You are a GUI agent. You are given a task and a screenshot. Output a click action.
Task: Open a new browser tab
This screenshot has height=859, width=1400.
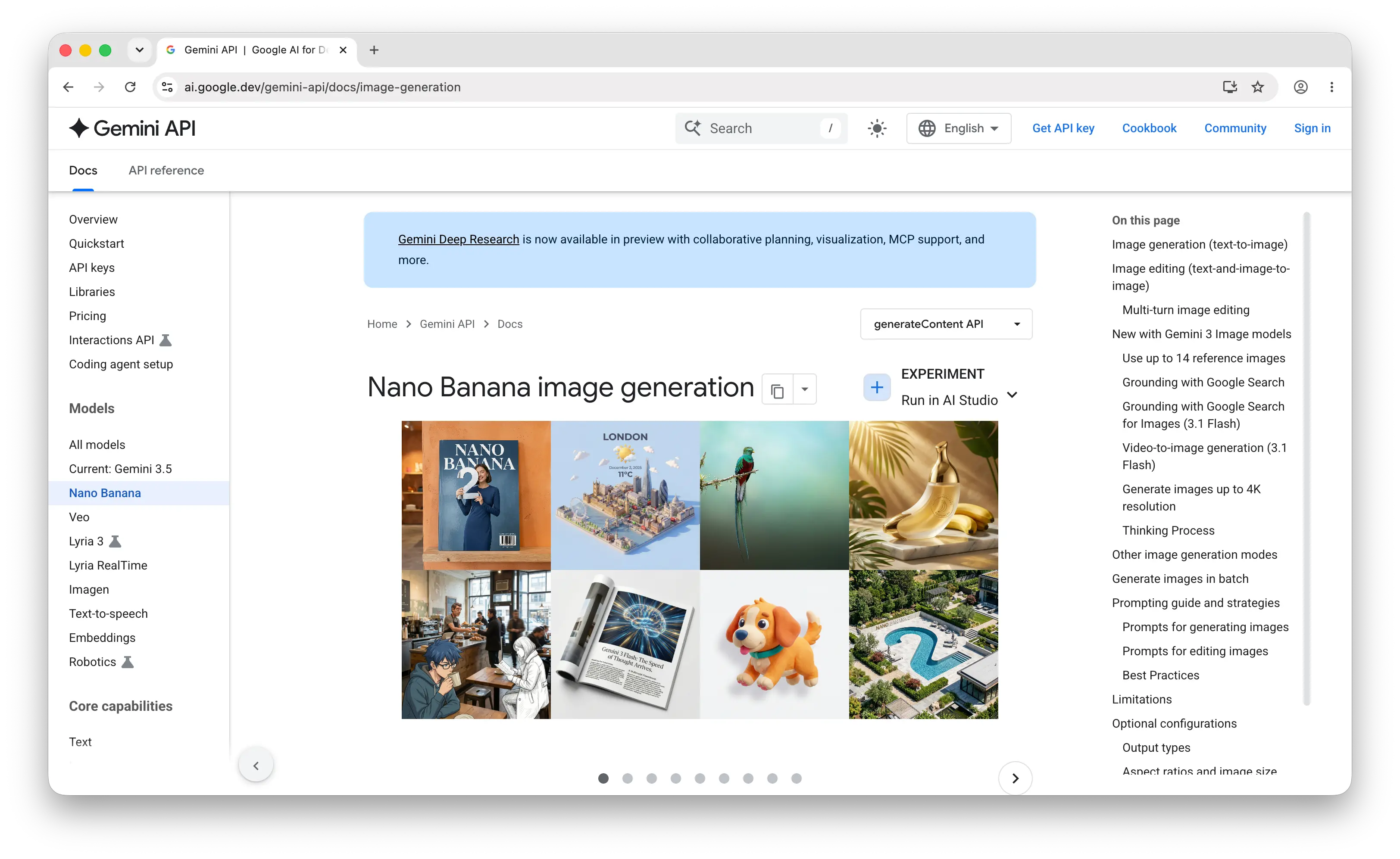tap(374, 50)
